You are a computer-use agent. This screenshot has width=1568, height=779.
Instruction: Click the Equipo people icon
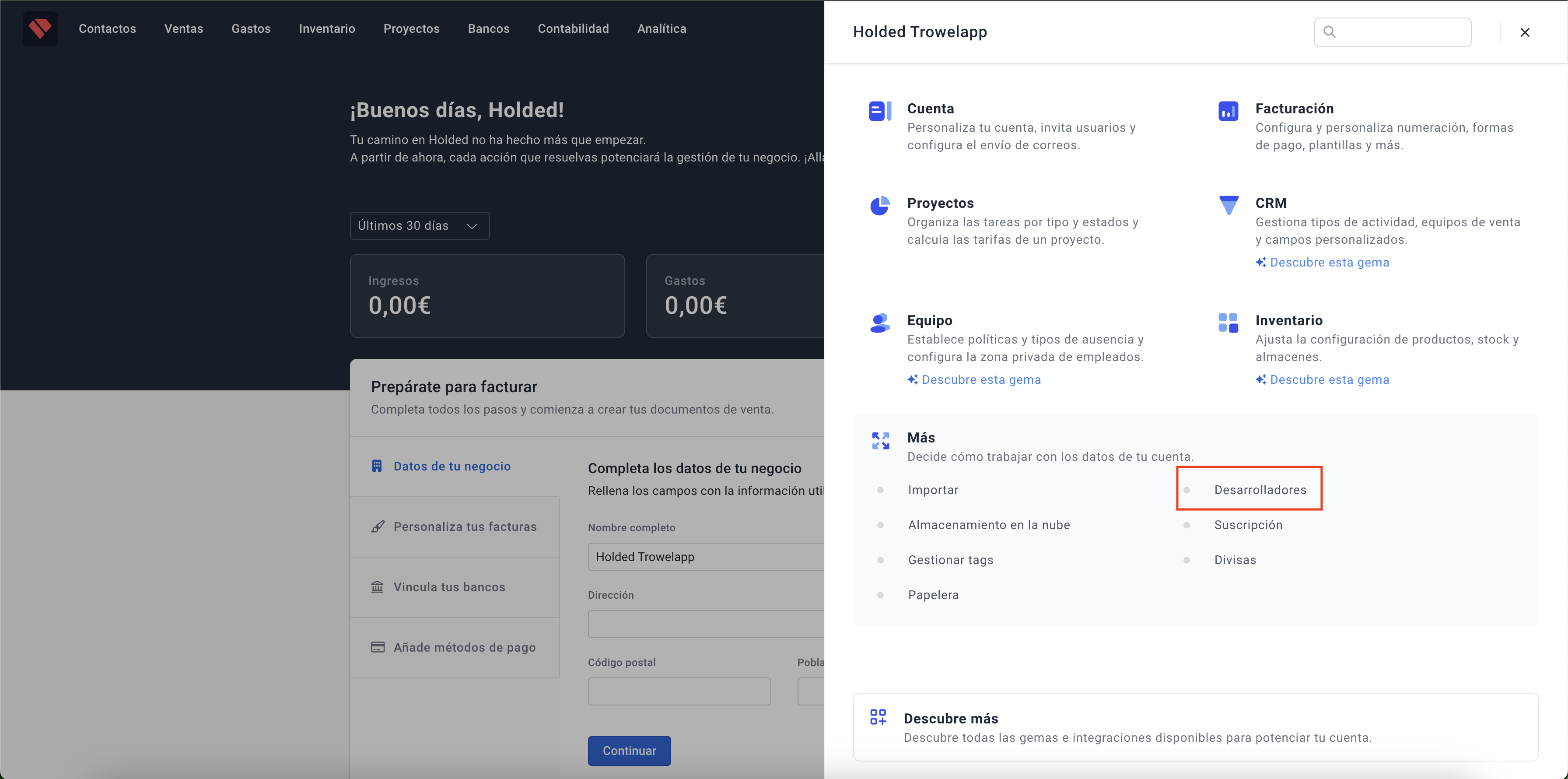(x=879, y=323)
